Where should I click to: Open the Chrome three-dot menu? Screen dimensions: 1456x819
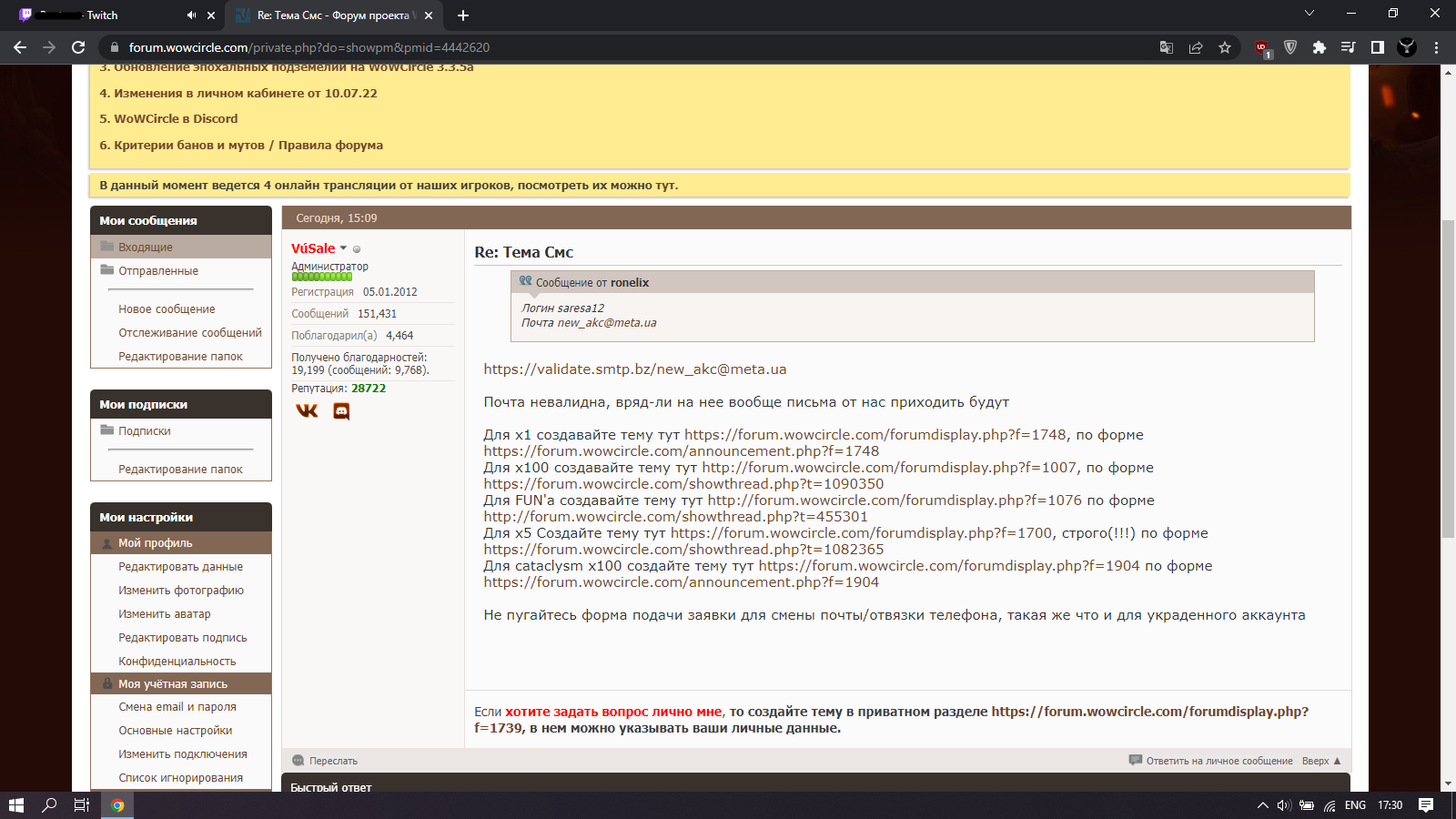point(1437,47)
